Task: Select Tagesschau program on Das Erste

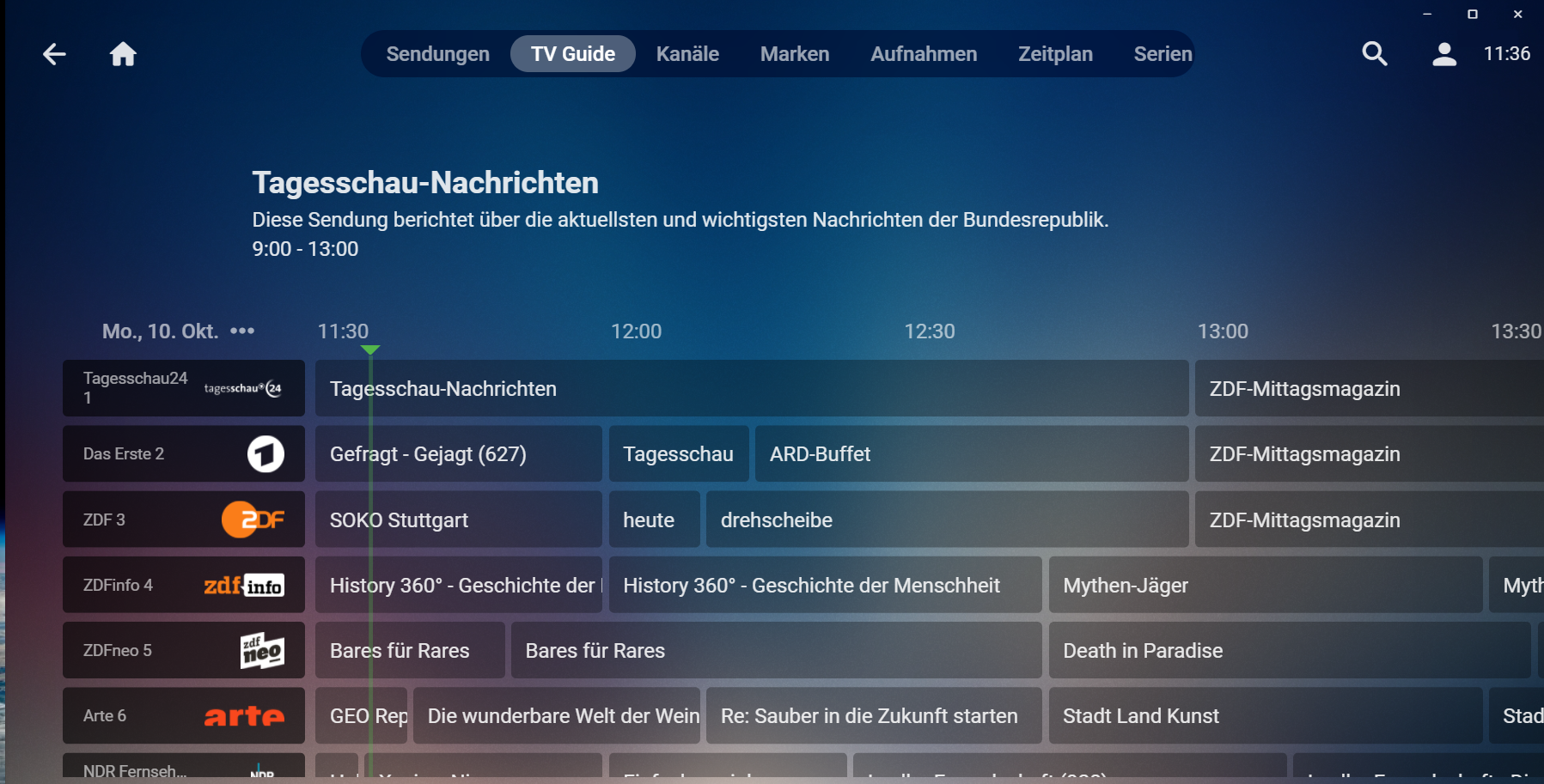Action: click(x=679, y=454)
